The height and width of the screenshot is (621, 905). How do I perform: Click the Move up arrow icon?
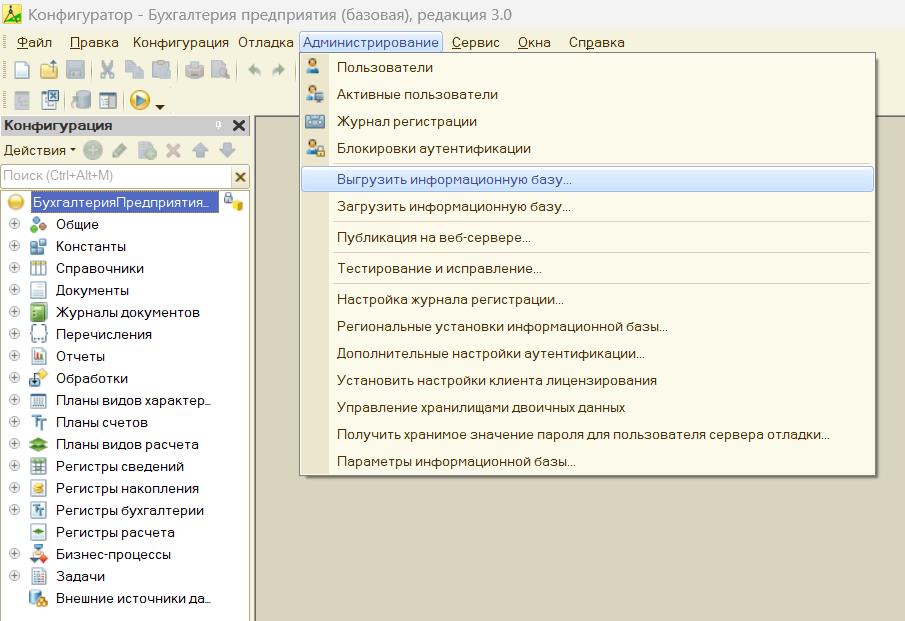coord(200,151)
